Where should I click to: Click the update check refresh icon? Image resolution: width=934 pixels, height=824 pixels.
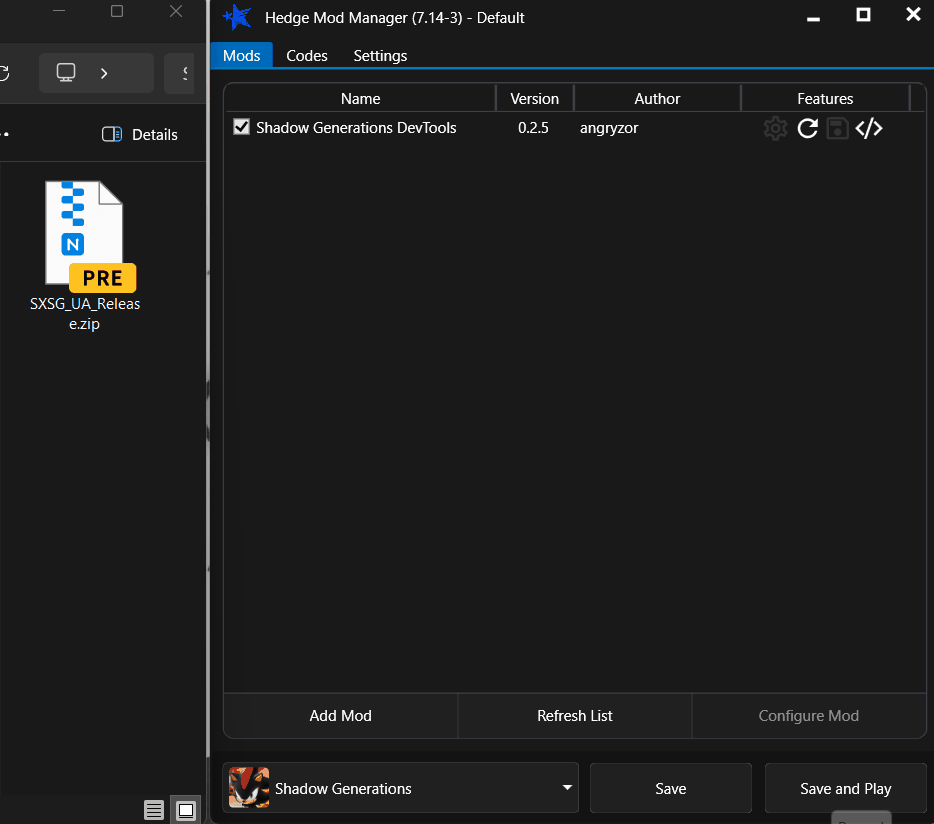pyautogui.click(x=807, y=128)
